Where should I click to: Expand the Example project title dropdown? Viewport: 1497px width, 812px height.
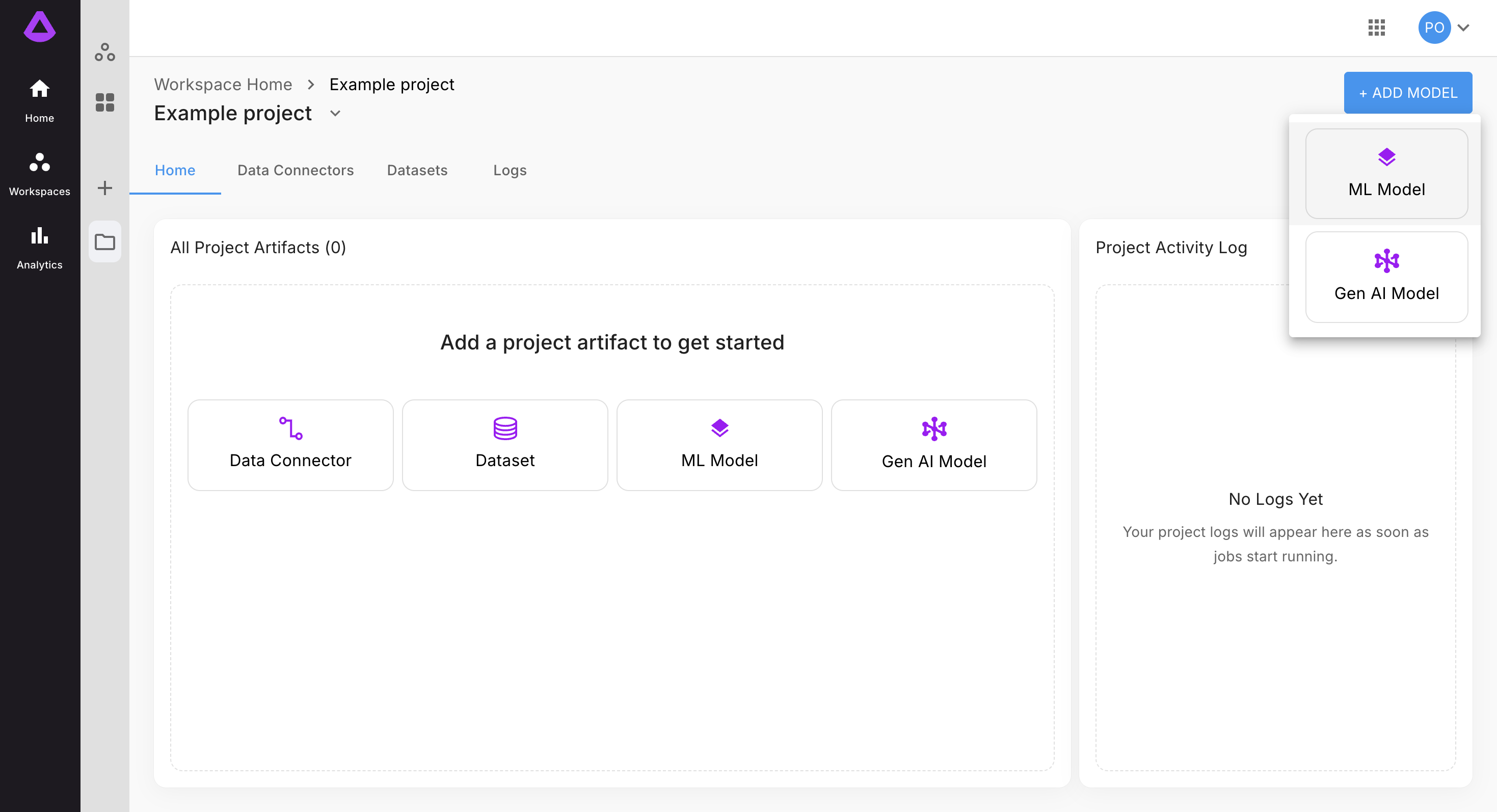335,113
